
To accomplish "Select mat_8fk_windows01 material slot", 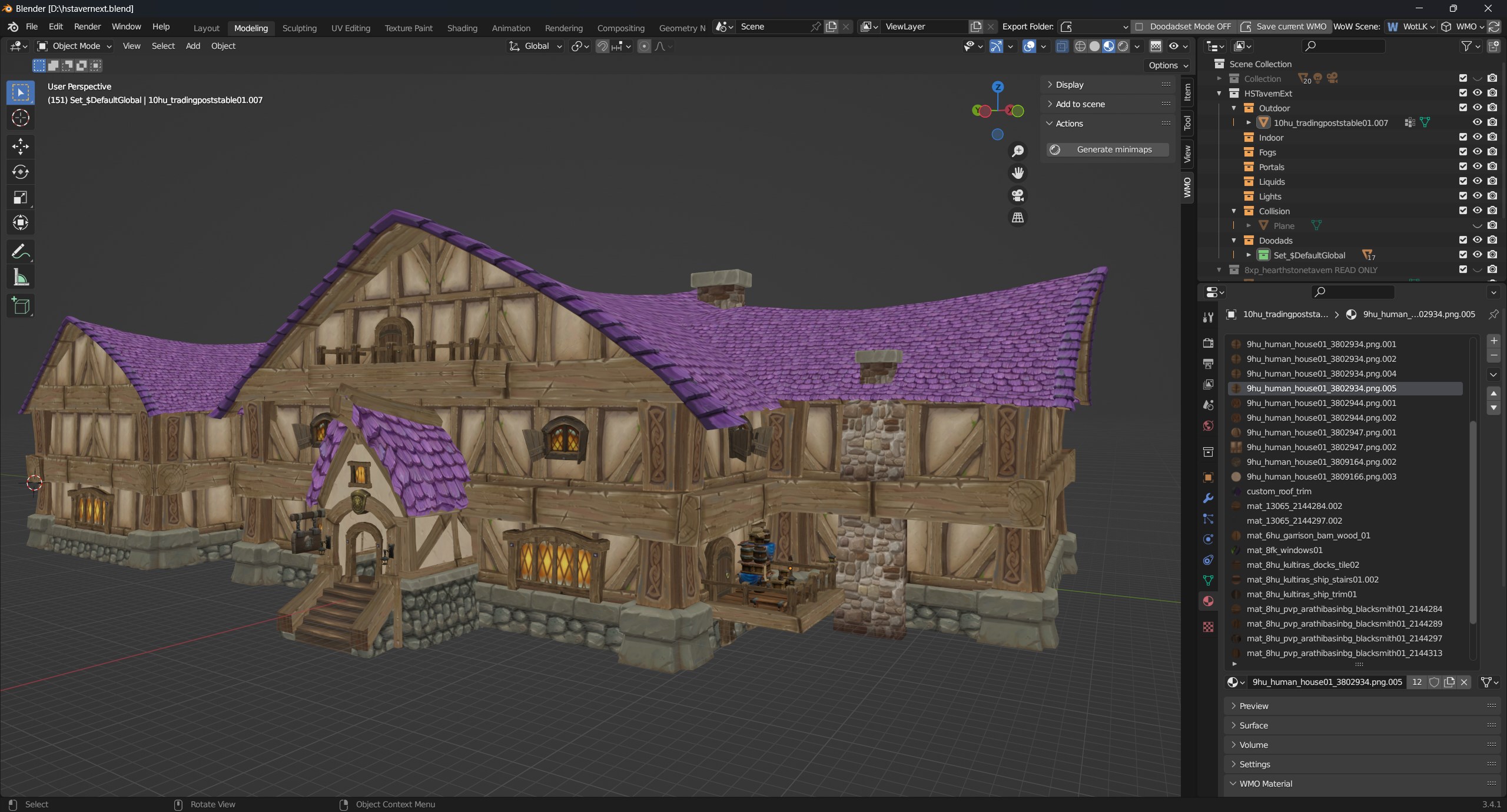I will click(1345, 550).
